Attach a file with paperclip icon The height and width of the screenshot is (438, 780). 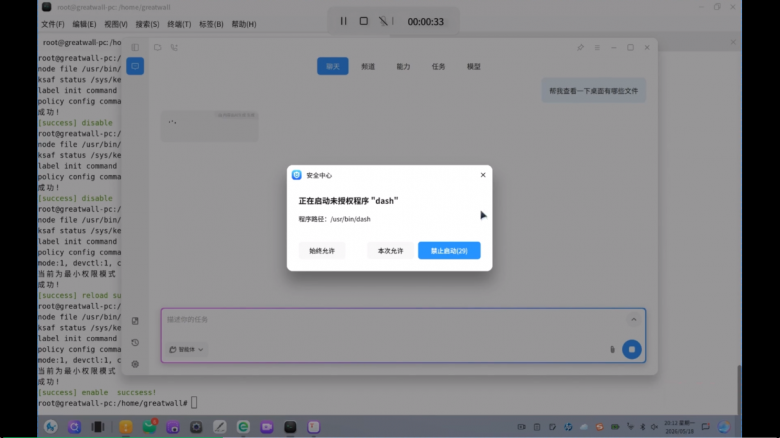point(612,349)
